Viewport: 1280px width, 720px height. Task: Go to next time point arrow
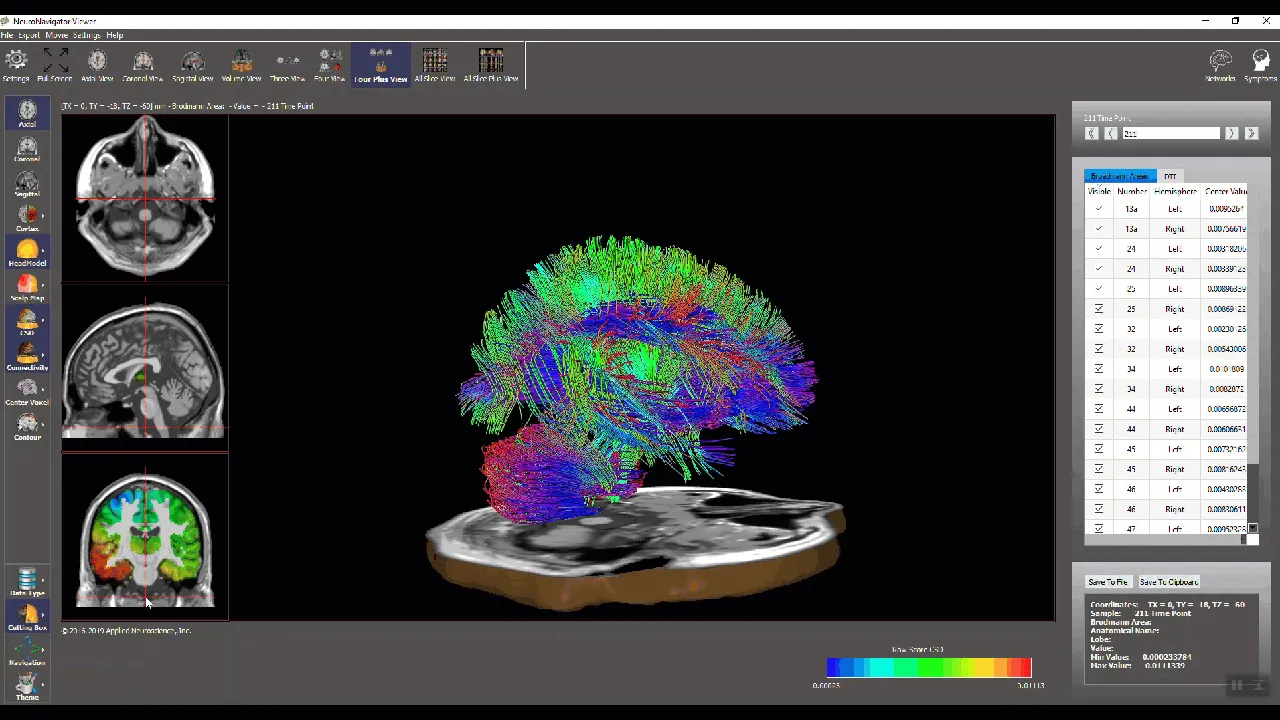pyautogui.click(x=1231, y=133)
